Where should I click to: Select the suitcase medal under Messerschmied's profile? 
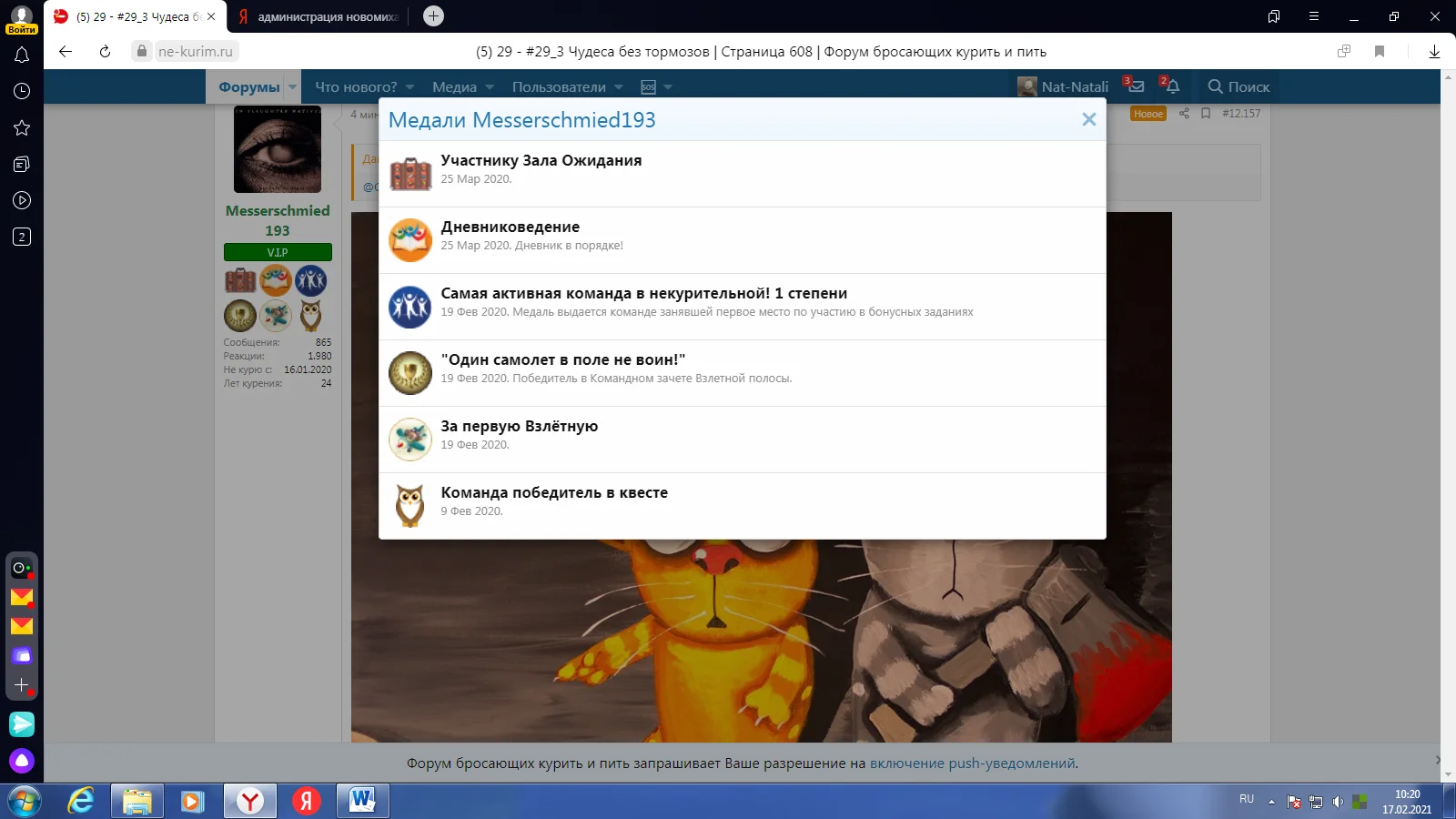[240, 280]
